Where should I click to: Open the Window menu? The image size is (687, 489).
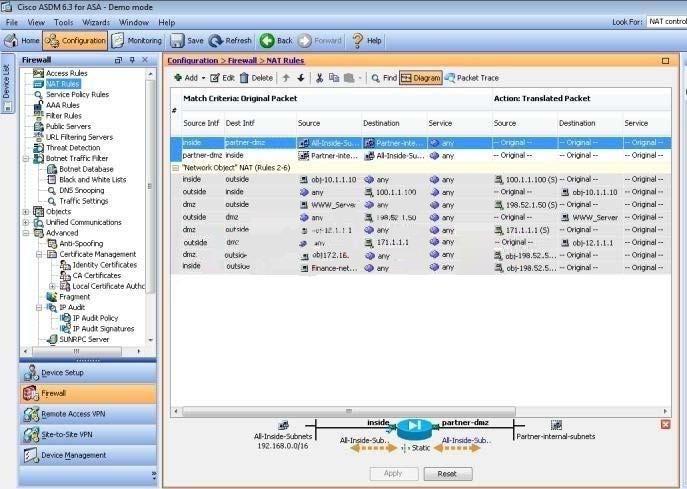point(134,22)
